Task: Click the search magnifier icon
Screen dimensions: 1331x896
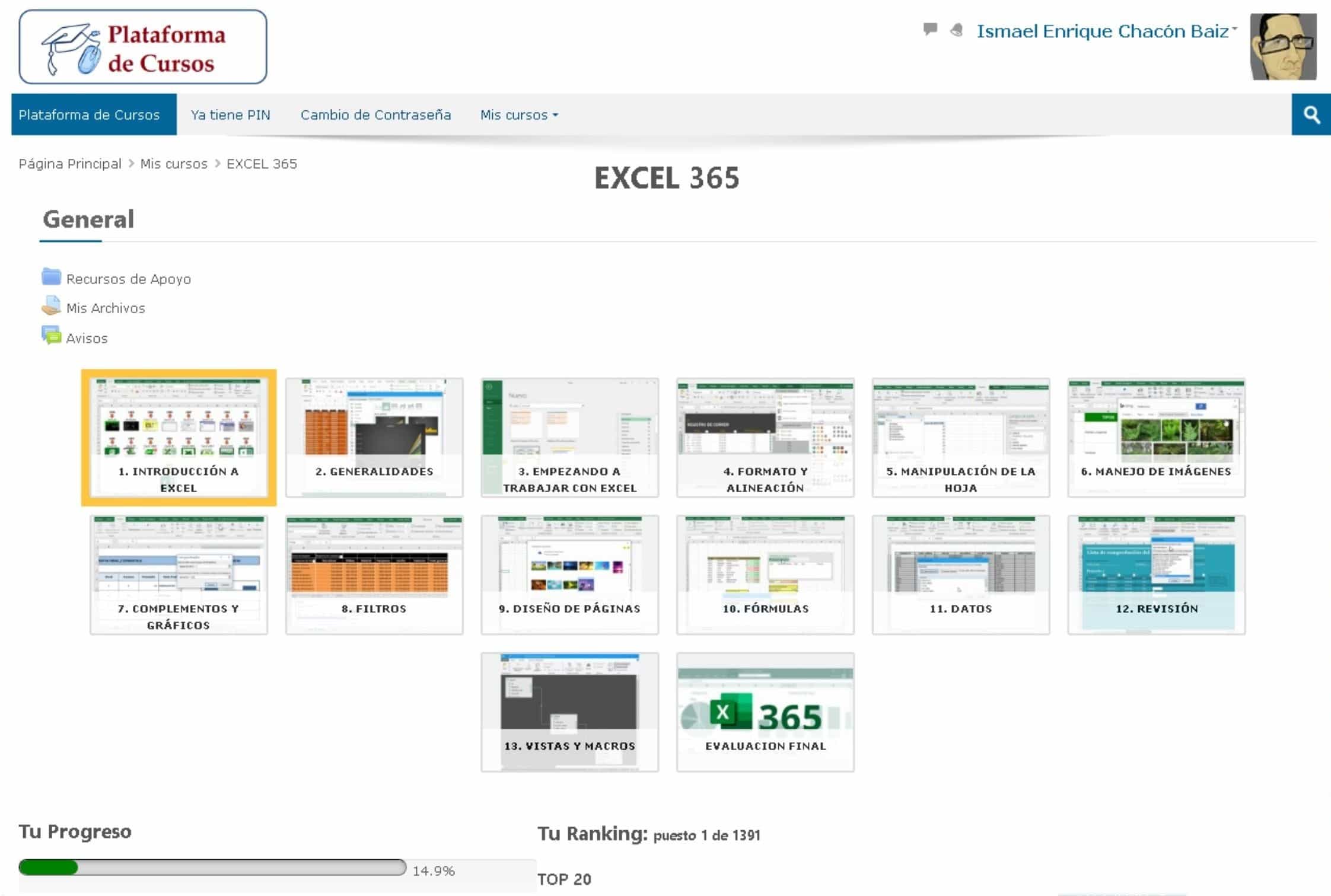Action: [1311, 114]
